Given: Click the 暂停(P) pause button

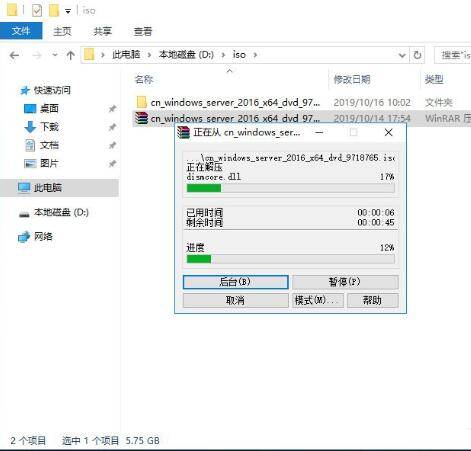Looking at the screenshot, I should [345, 282].
